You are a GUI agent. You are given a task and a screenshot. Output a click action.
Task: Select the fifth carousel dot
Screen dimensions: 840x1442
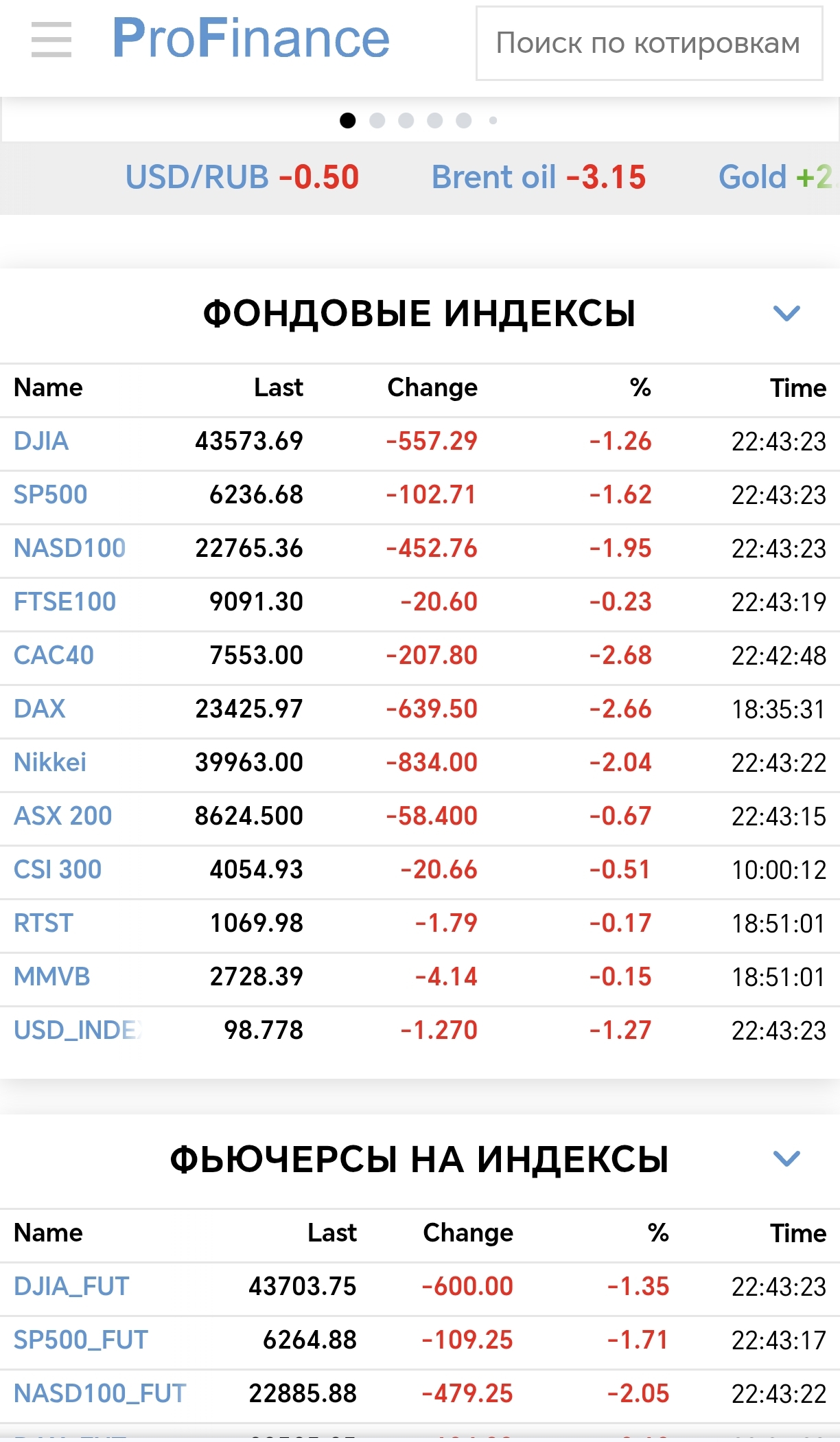tap(464, 121)
